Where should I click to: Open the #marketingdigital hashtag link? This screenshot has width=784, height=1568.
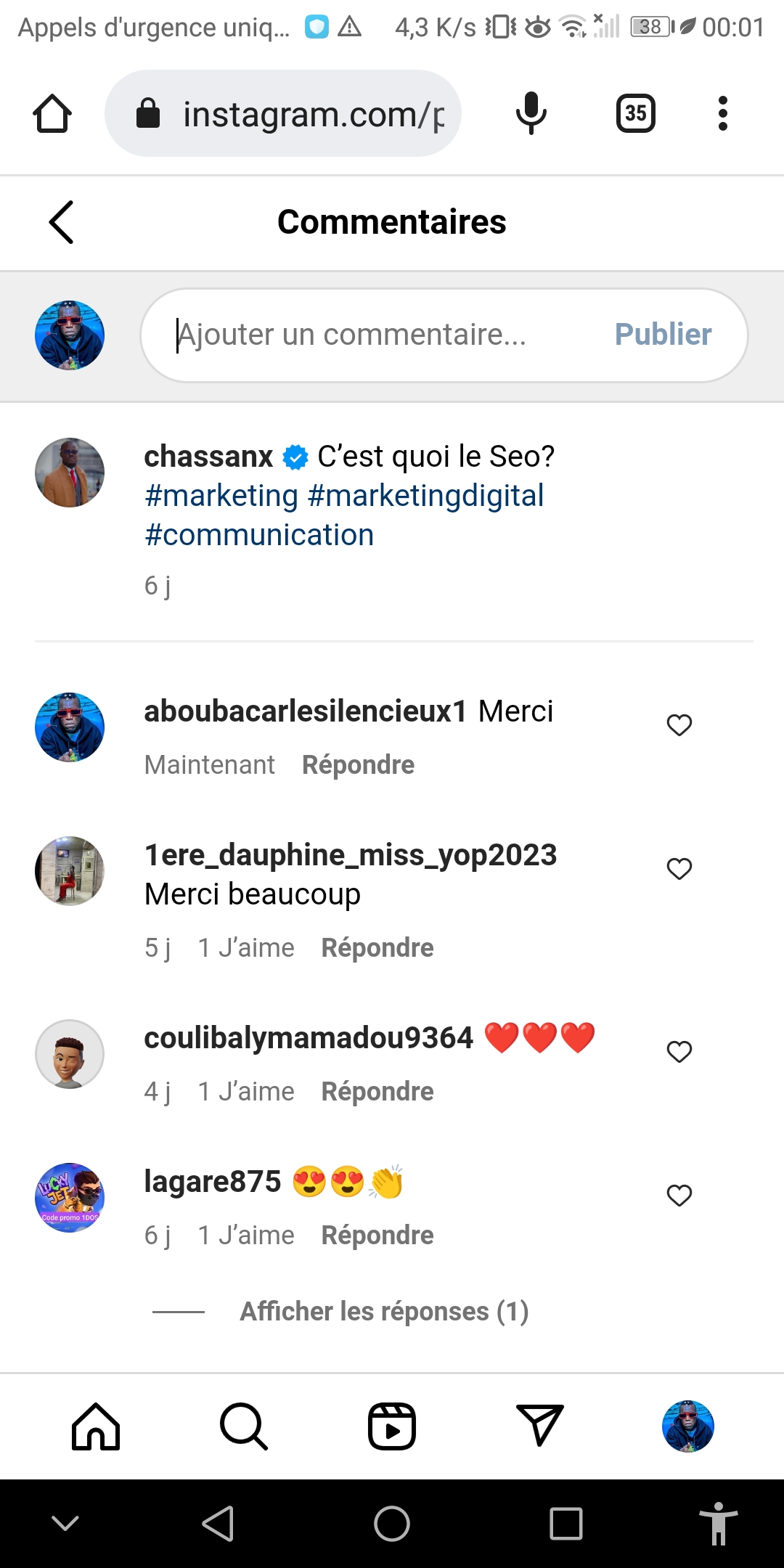coord(426,496)
